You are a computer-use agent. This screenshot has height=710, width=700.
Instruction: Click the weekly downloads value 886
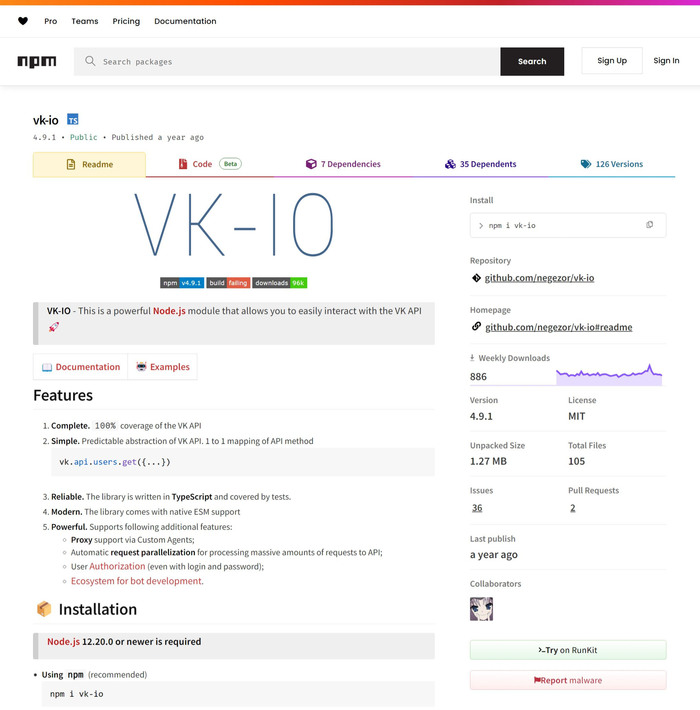coord(478,377)
